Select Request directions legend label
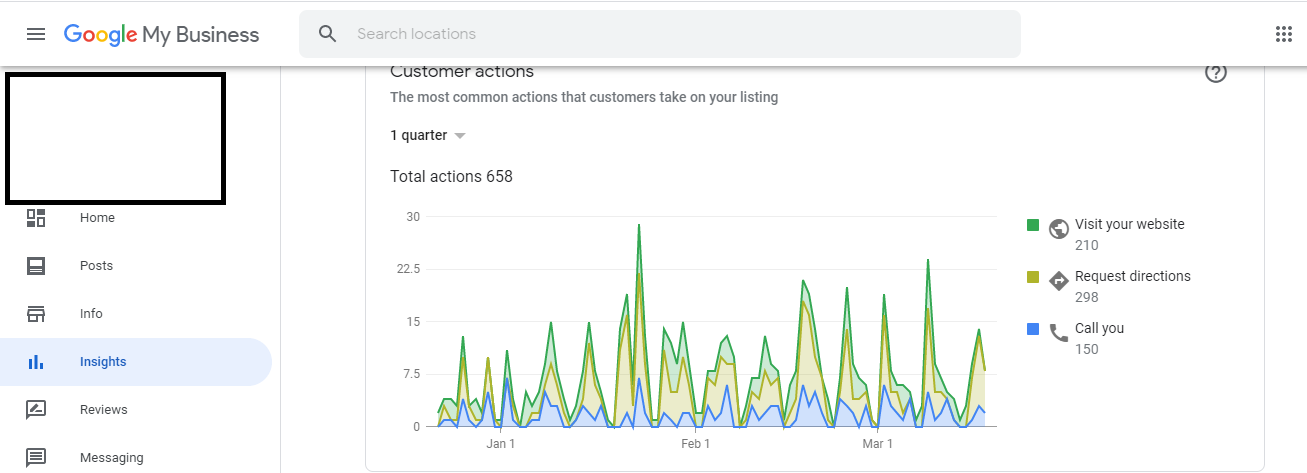 [1133, 277]
